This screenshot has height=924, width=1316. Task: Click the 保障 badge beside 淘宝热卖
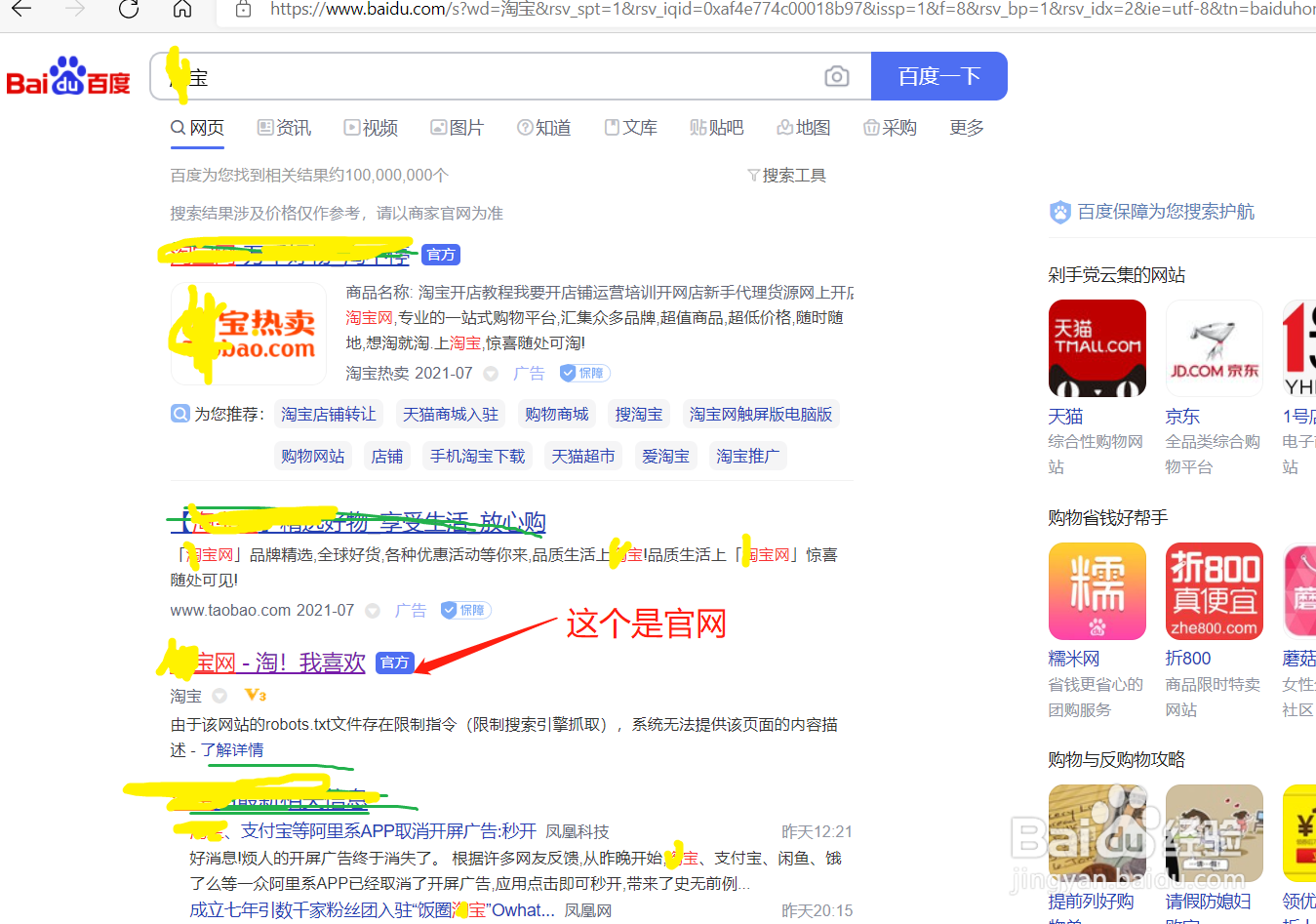584,373
